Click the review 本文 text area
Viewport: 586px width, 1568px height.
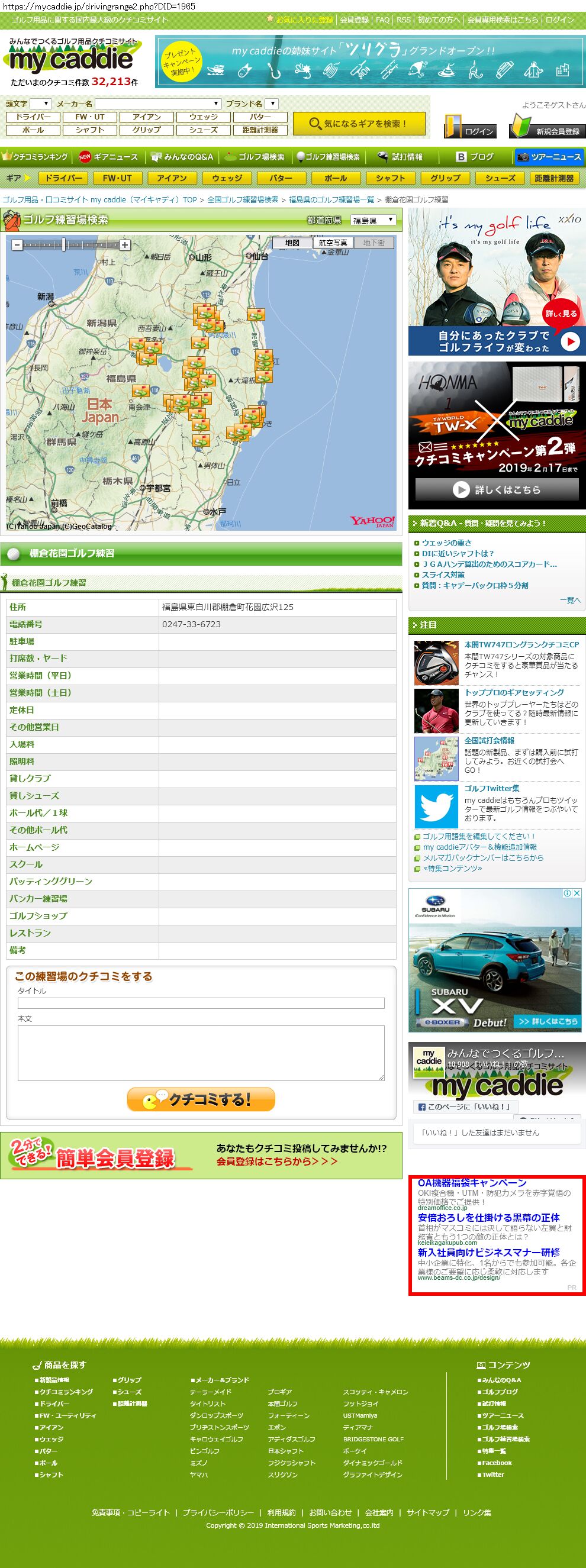point(201,1053)
